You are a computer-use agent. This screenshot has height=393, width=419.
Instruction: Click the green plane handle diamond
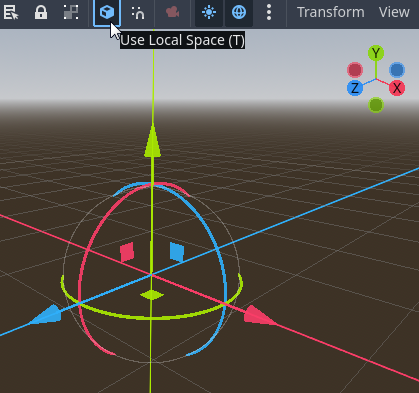152,295
